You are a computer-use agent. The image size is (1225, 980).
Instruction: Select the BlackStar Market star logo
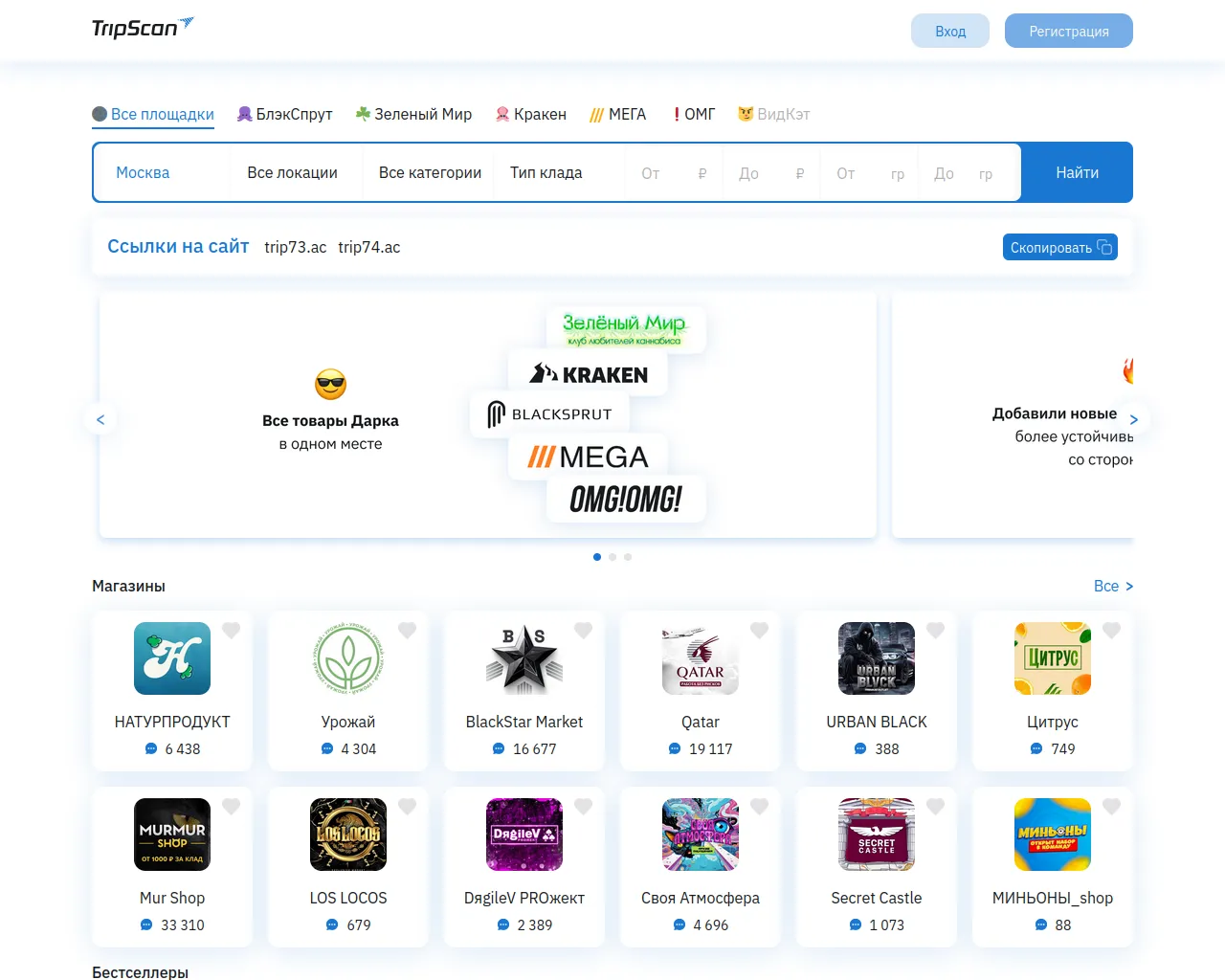pos(524,658)
